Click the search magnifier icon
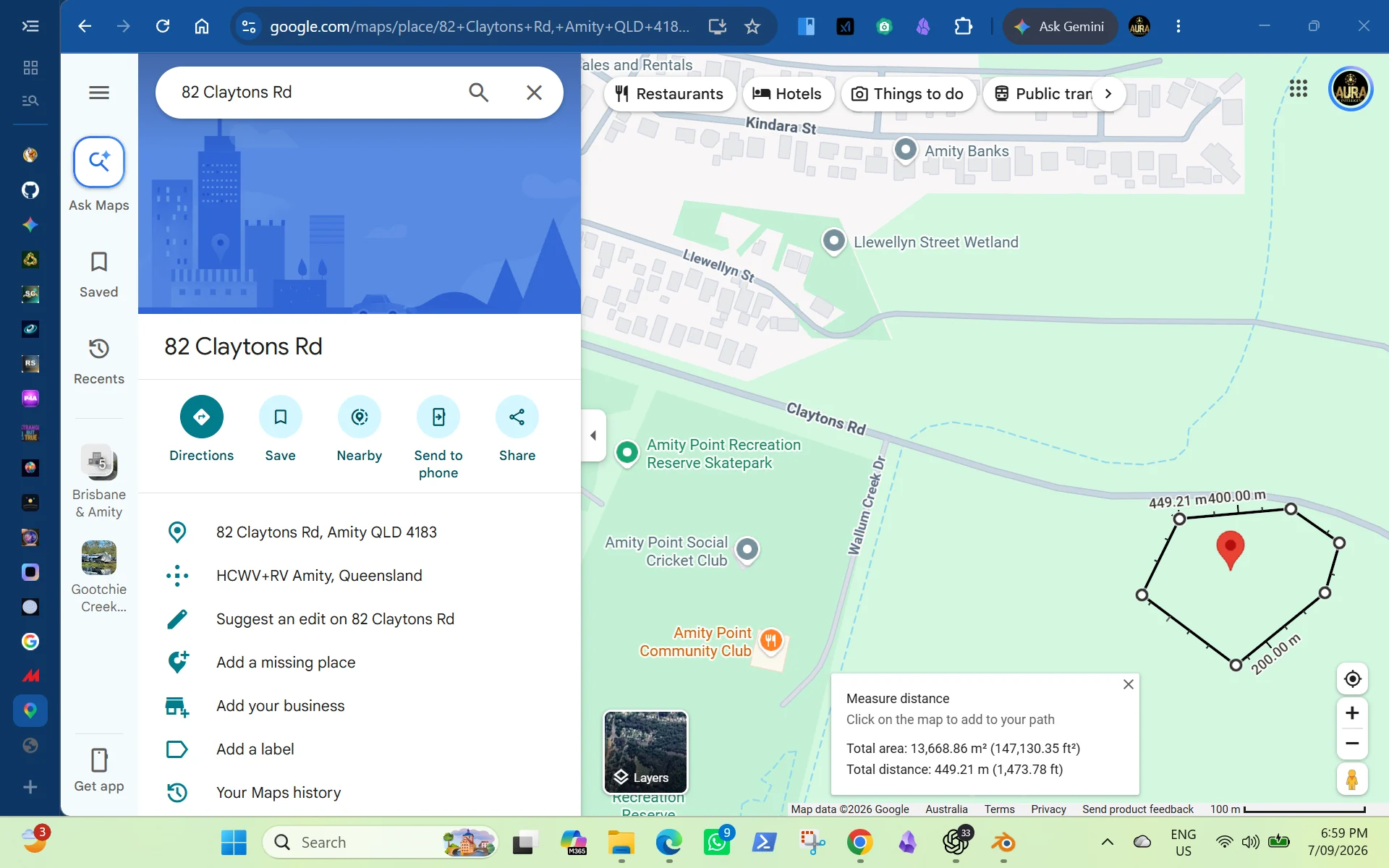This screenshot has width=1389, height=868. [478, 93]
